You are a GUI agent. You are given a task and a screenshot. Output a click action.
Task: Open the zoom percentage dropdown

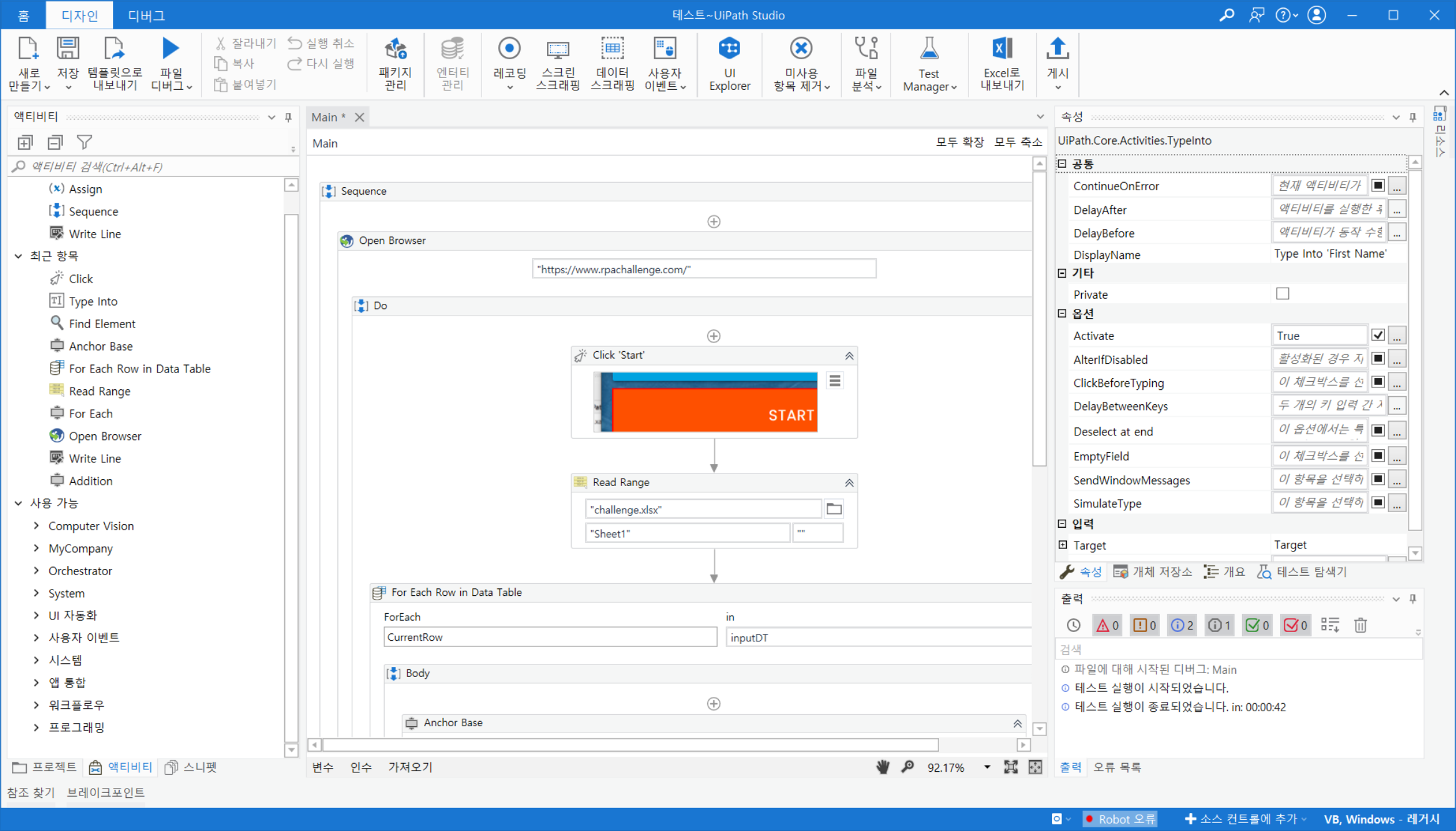986,767
